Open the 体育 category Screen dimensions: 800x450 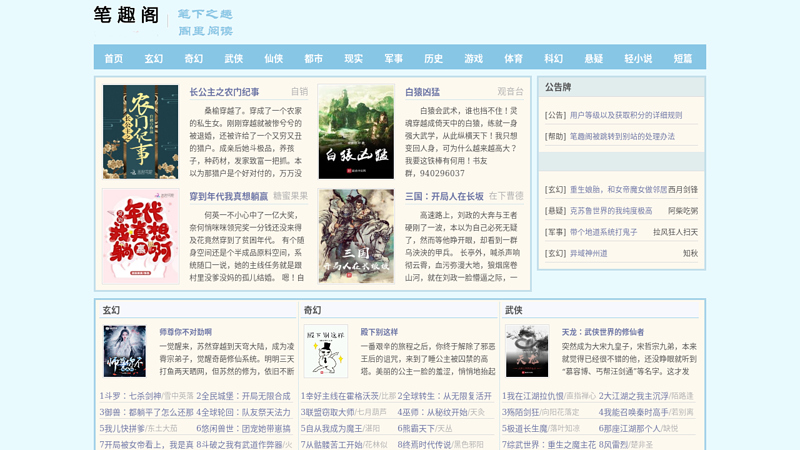pyautogui.click(x=513, y=59)
